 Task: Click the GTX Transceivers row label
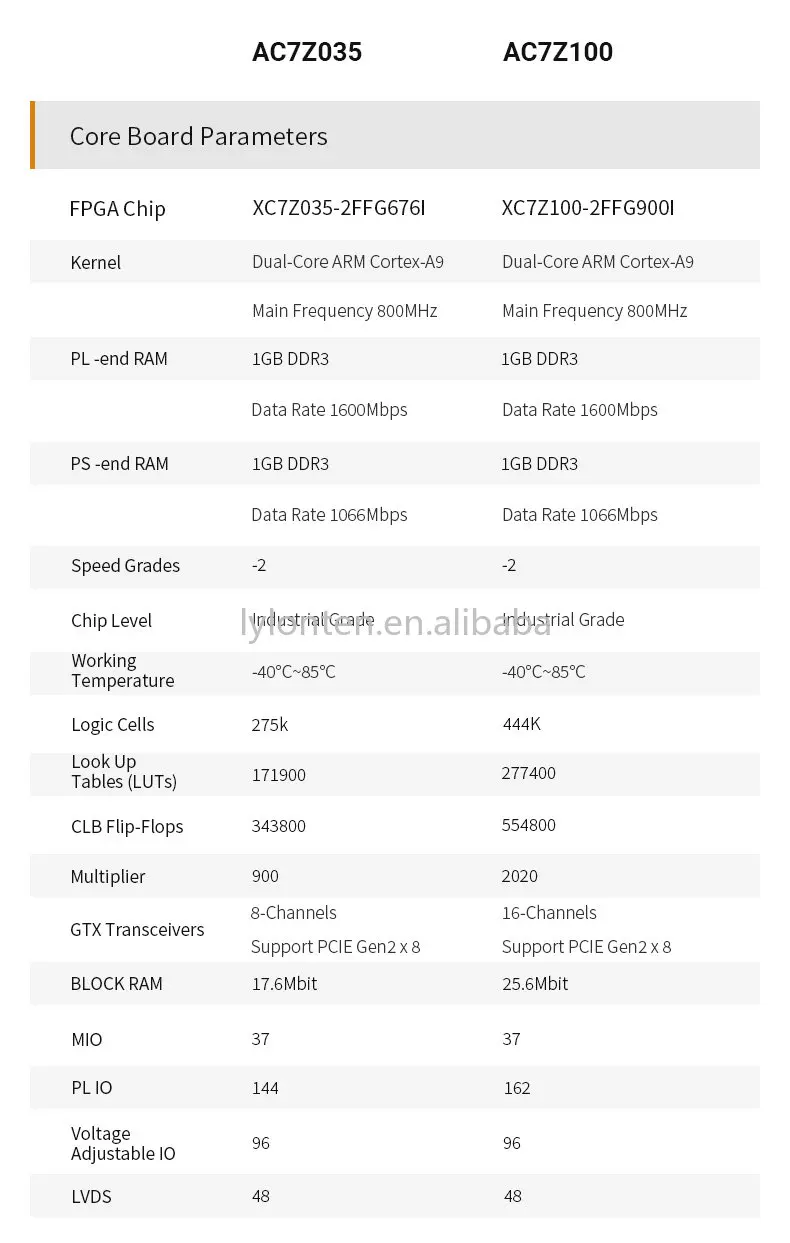pyautogui.click(x=137, y=930)
